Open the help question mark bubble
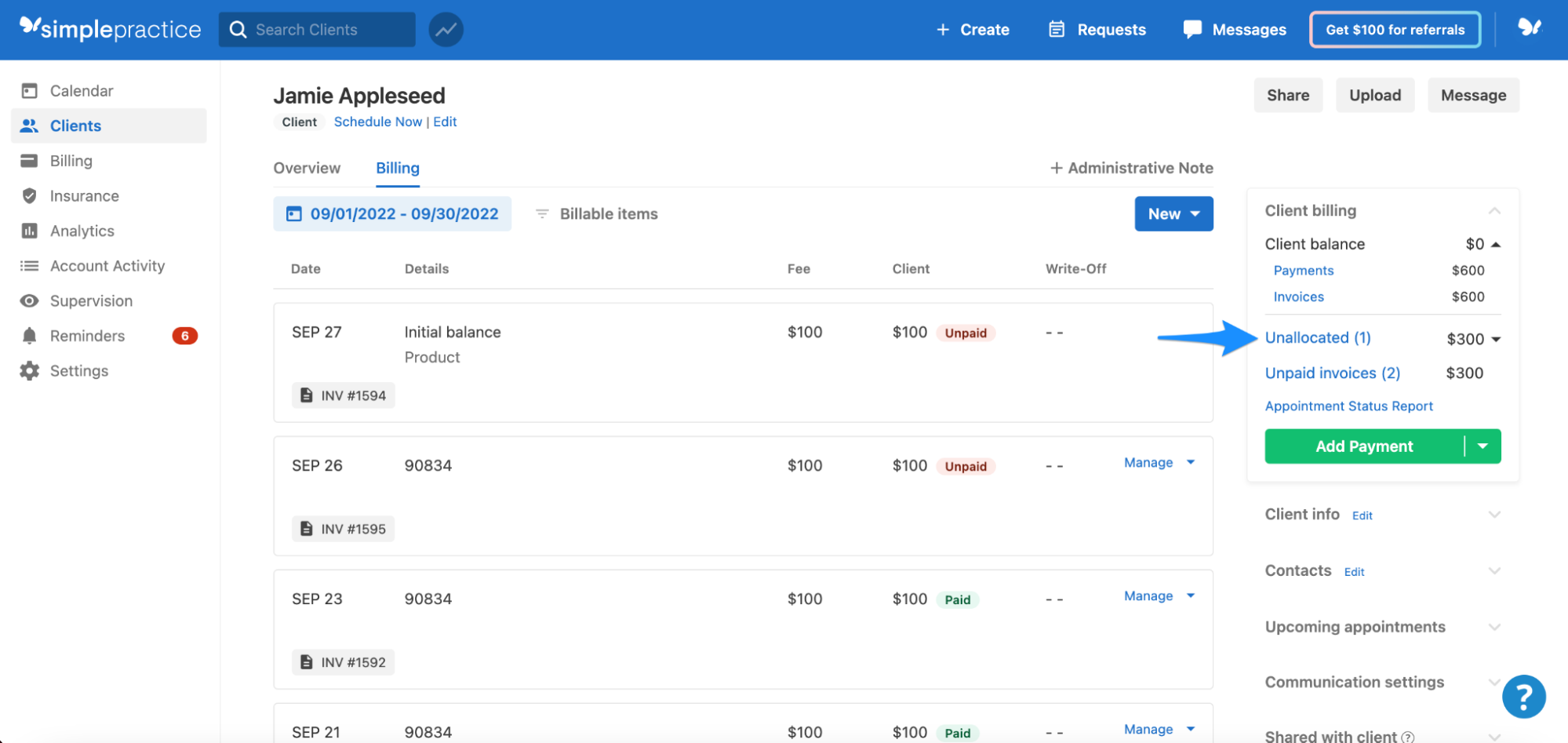The image size is (1568, 743). [x=1523, y=696]
